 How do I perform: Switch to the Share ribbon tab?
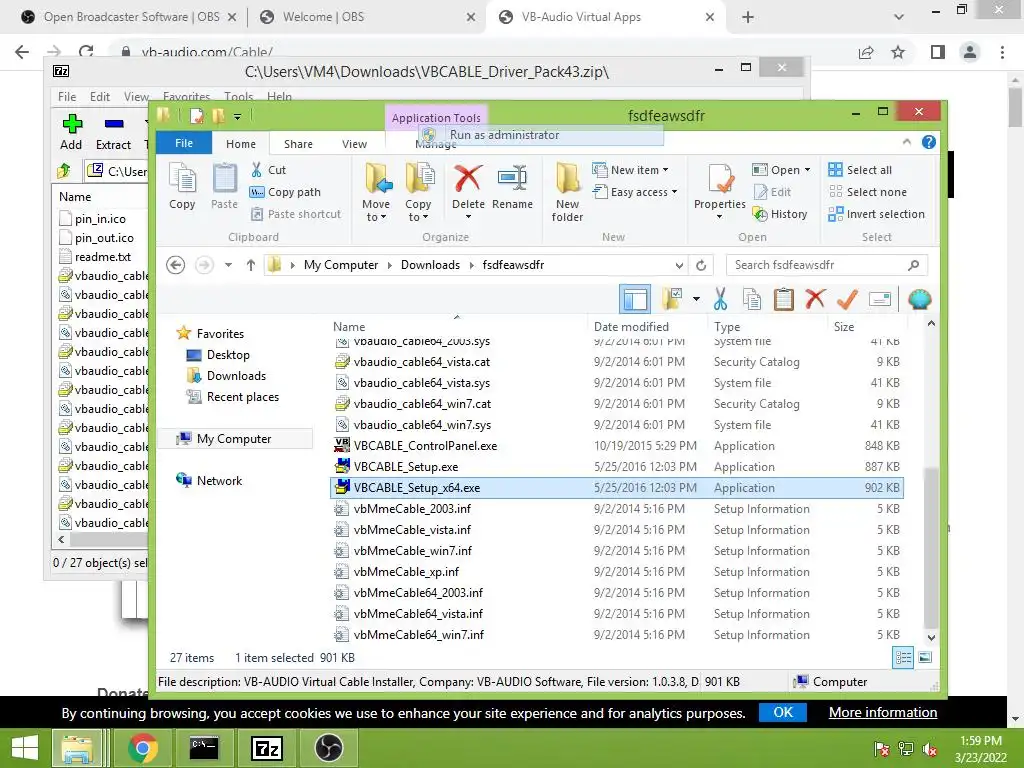(x=298, y=144)
